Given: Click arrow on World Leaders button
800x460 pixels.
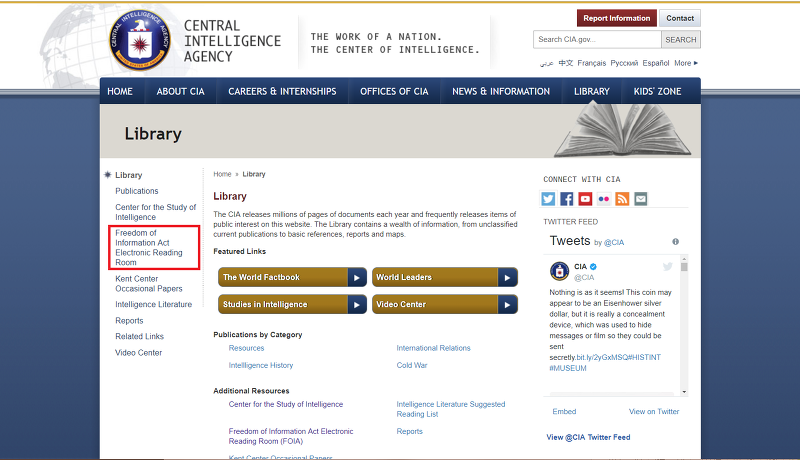Looking at the screenshot, I should [508, 277].
